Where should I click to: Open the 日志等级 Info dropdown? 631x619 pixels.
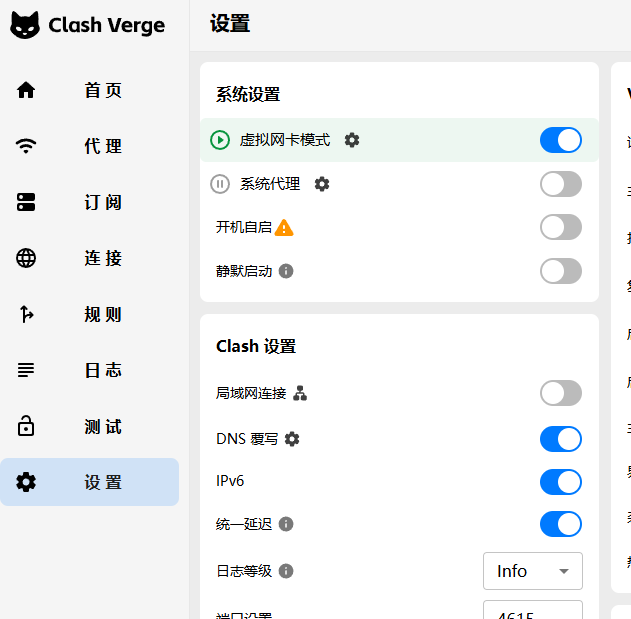click(532, 571)
